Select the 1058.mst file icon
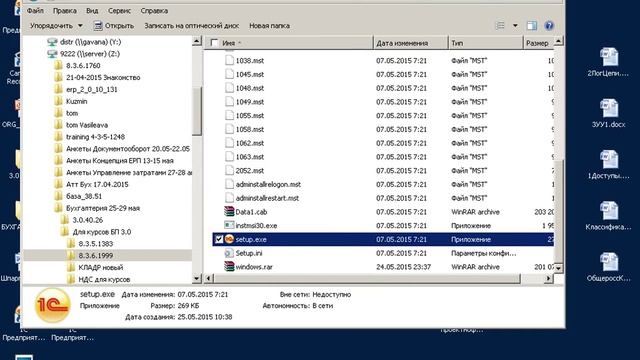 pos(229,129)
